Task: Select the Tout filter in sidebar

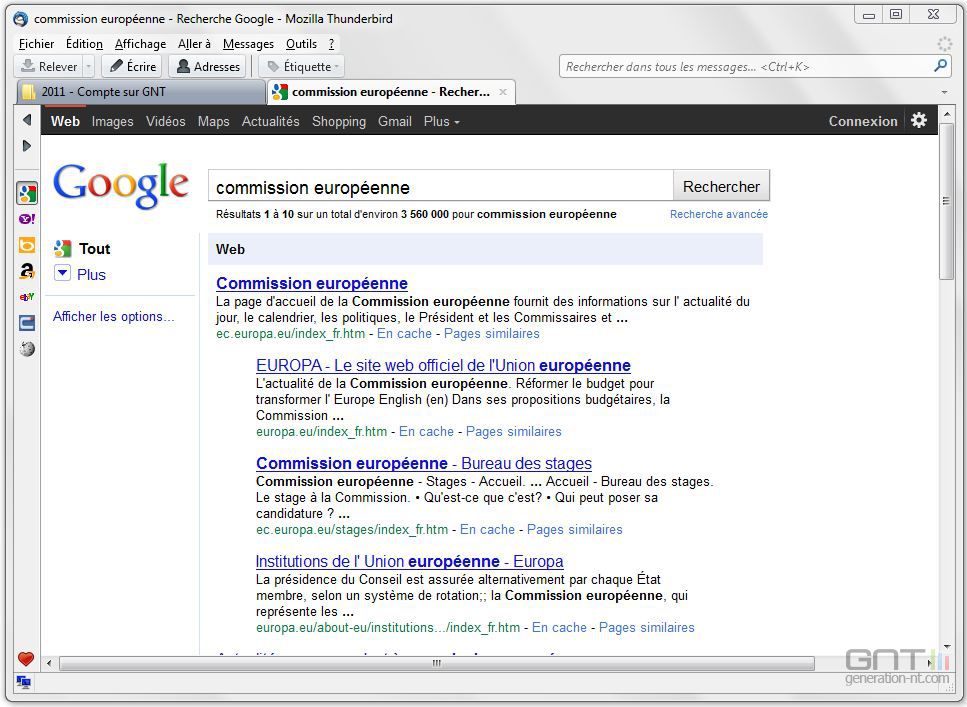Action: 94,249
